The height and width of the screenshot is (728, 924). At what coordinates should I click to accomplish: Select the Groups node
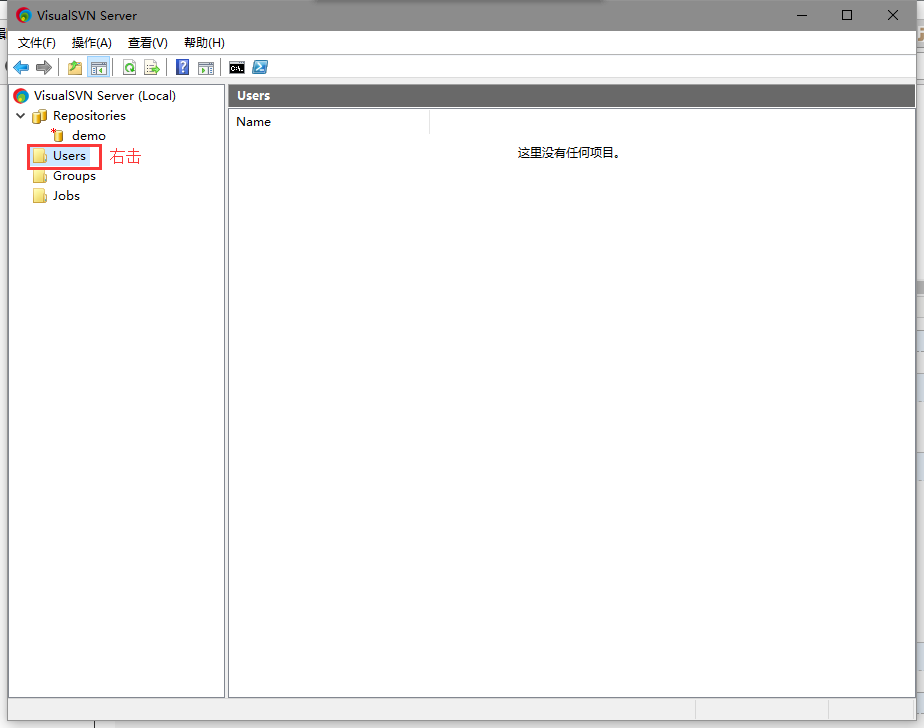tap(74, 176)
